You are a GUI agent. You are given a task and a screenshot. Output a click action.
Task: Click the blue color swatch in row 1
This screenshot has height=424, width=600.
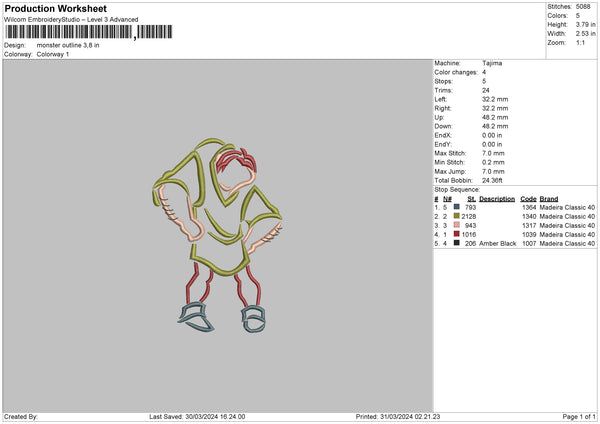(457, 207)
